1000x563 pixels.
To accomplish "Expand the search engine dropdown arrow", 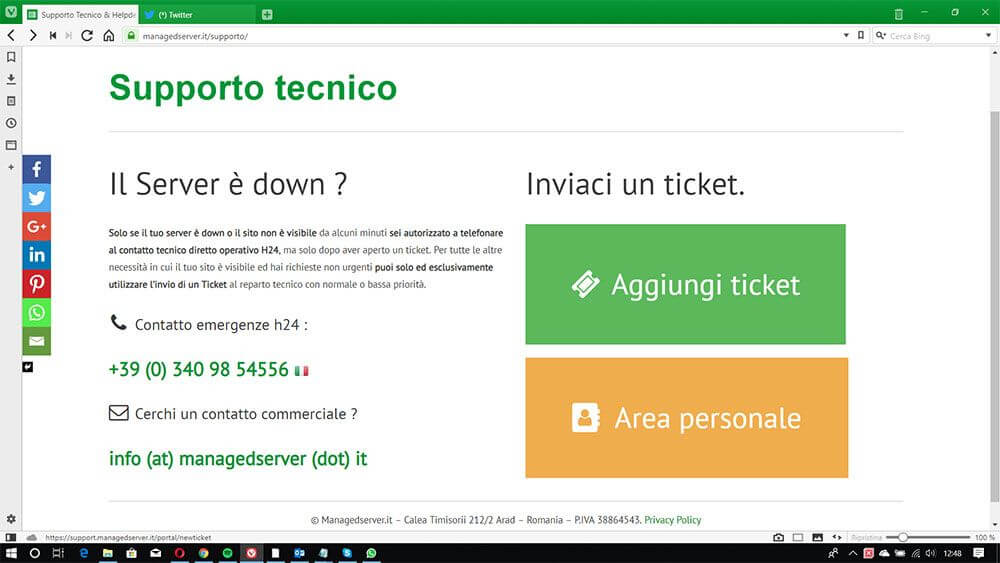I will tap(989, 36).
